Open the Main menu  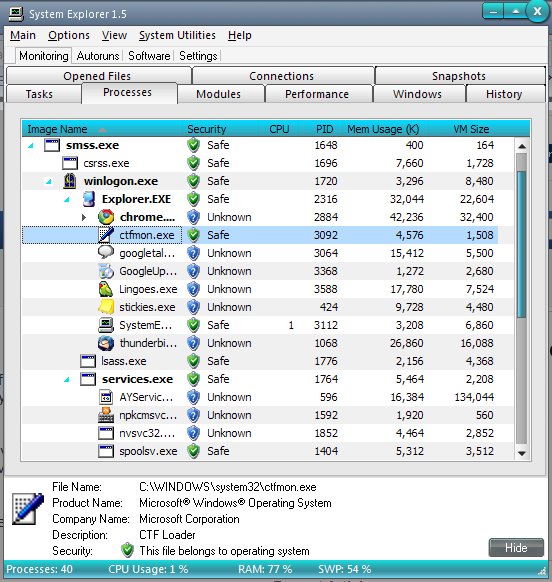[23, 35]
